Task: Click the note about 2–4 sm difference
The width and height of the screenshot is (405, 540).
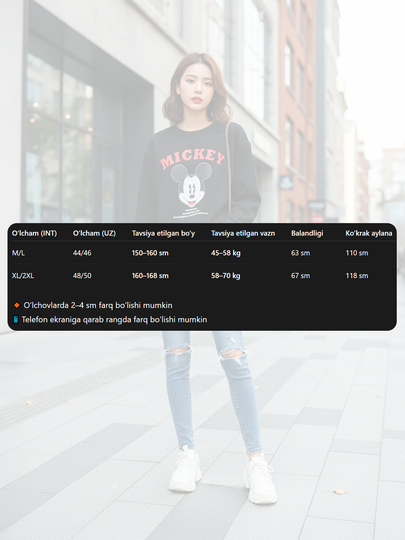Action: (x=98, y=305)
